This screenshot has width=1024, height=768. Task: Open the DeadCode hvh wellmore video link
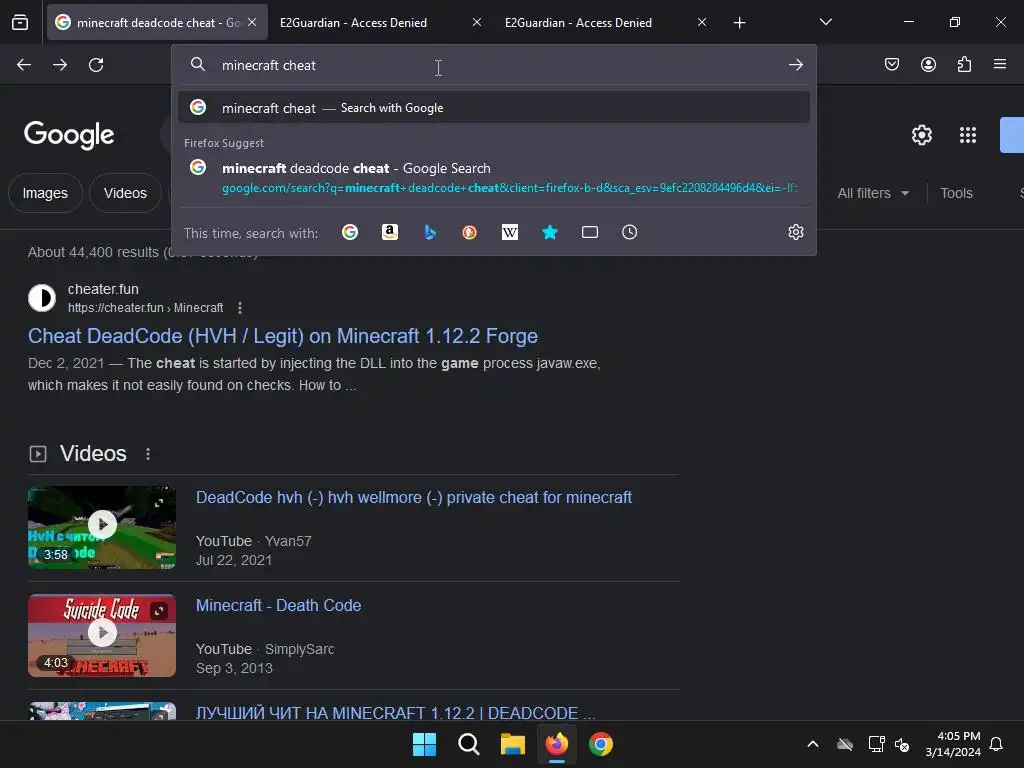[414, 498]
